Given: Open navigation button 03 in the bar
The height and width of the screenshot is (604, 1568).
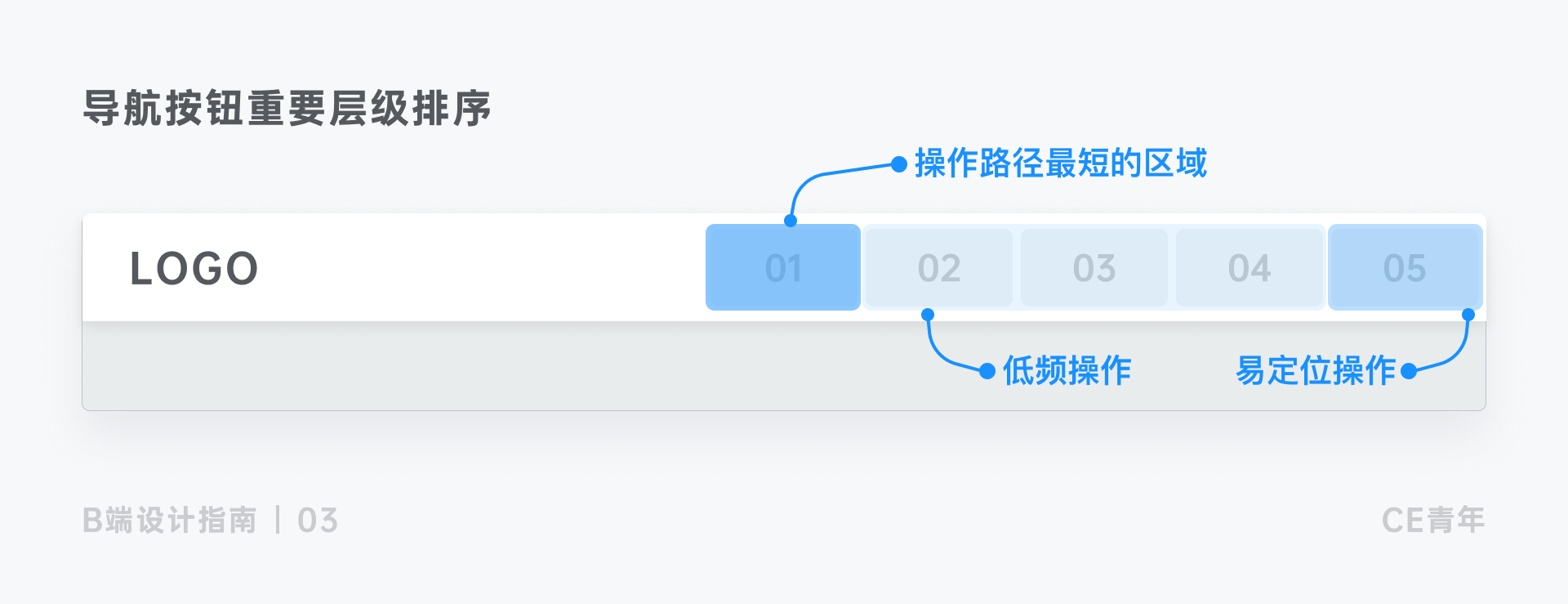Looking at the screenshot, I should tap(1094, 267).
